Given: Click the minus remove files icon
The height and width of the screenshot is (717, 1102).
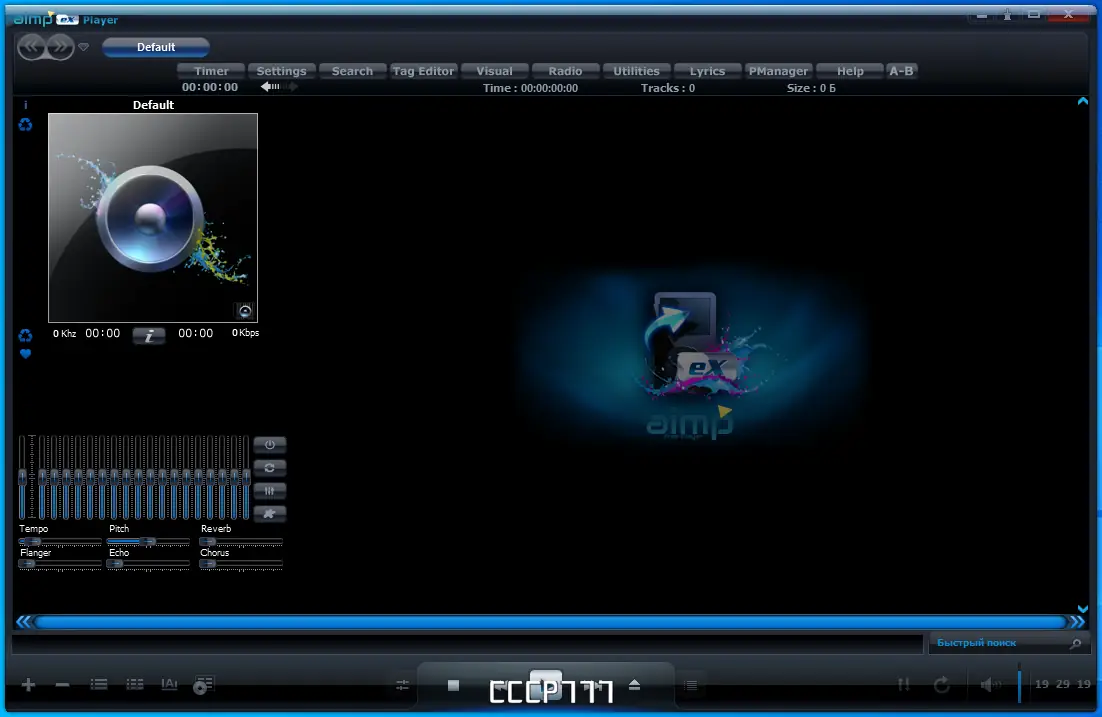Looking at the screenshot, I should pos(63,685).
